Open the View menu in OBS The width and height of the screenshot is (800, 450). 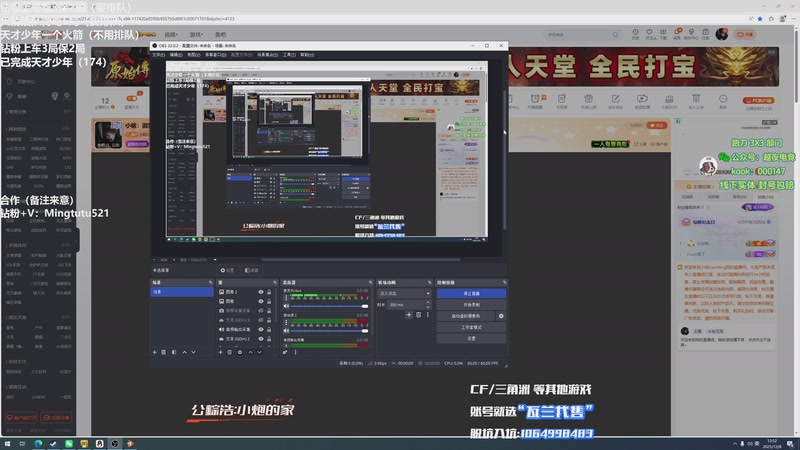[193, 55]
